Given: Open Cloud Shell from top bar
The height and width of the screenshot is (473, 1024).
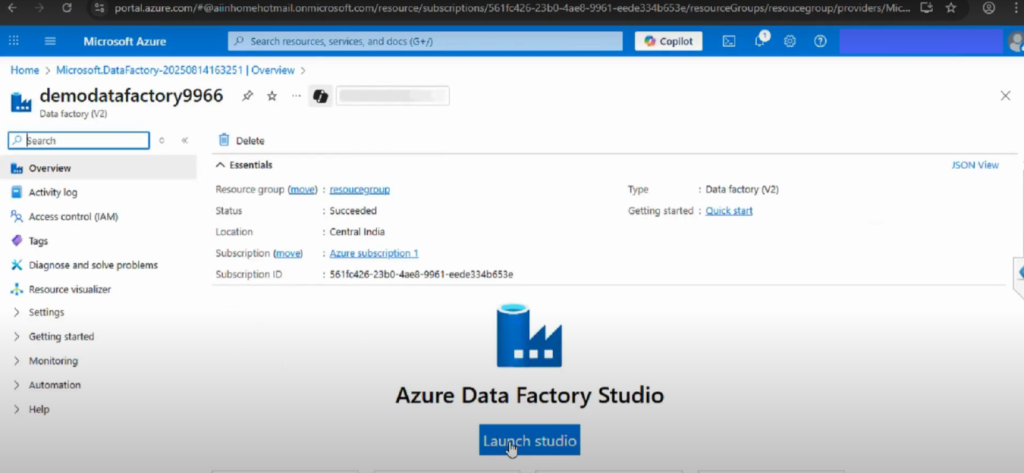Looking at the screenshot, I should coord(729,41).
